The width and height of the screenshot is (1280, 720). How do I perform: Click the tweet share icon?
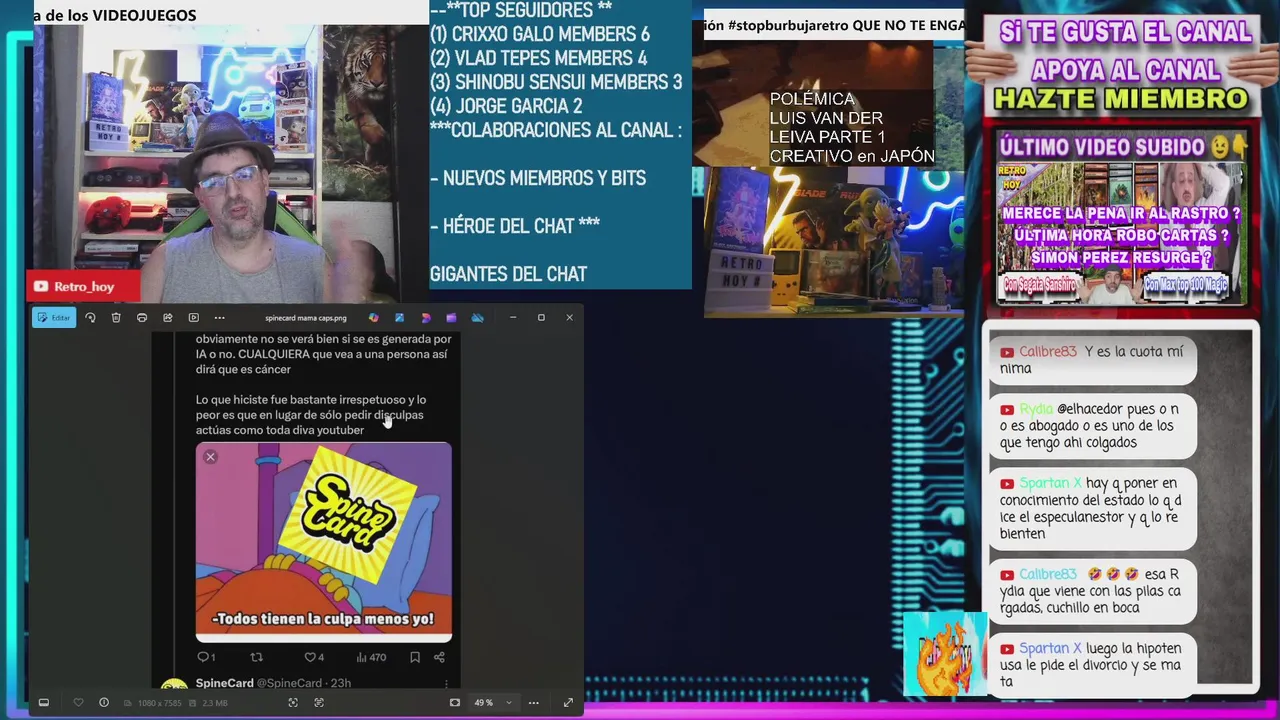pos(439,657)
